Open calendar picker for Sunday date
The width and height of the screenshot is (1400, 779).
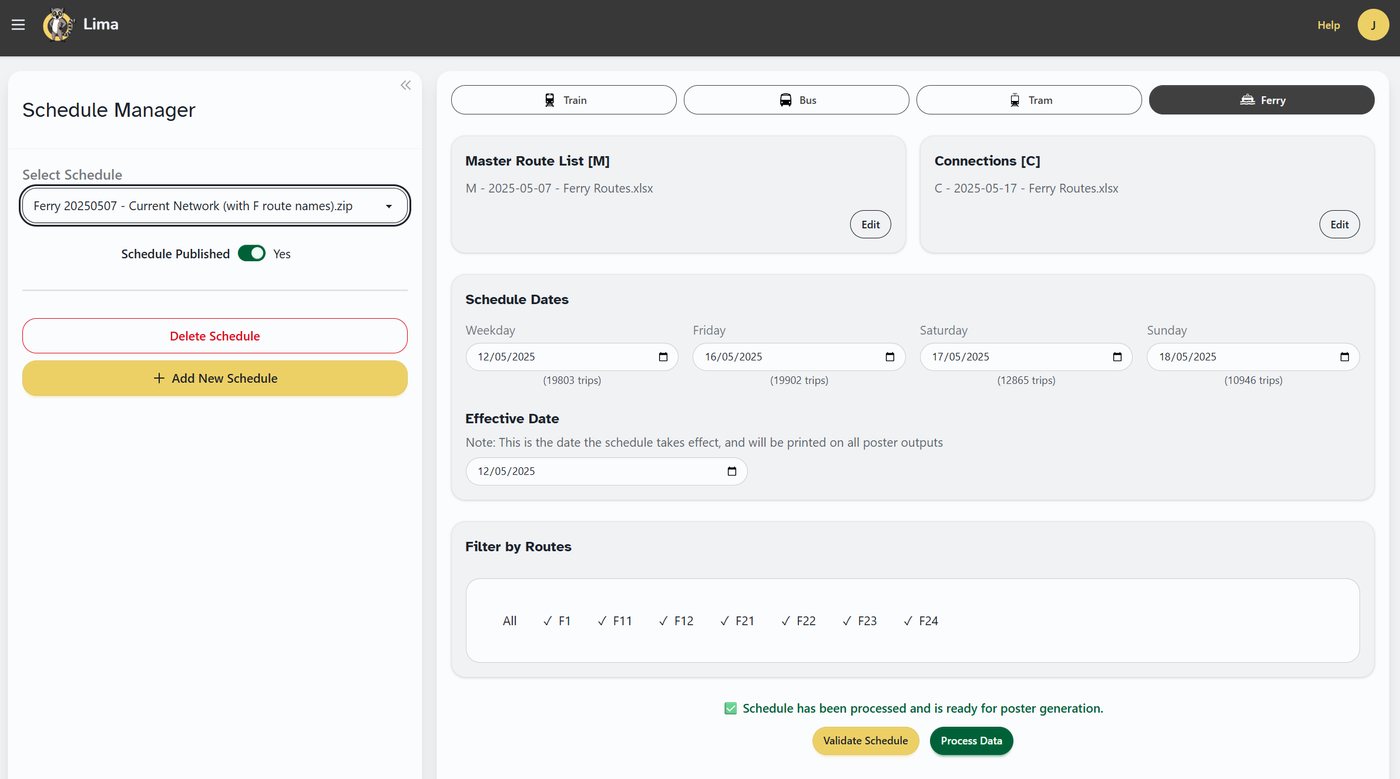click(1344, 357)
